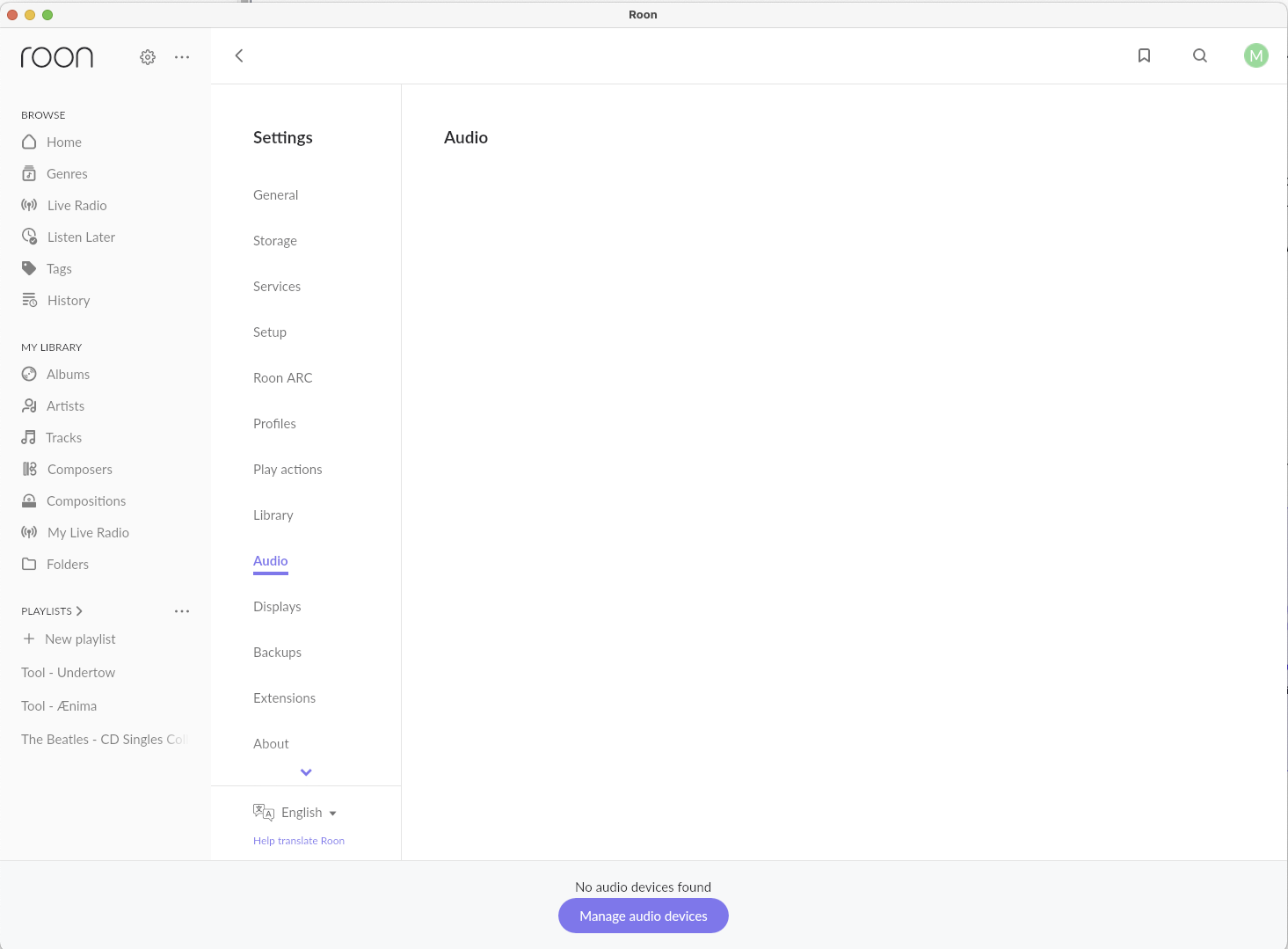Browse Compositions in My Library

pos(86,501)
